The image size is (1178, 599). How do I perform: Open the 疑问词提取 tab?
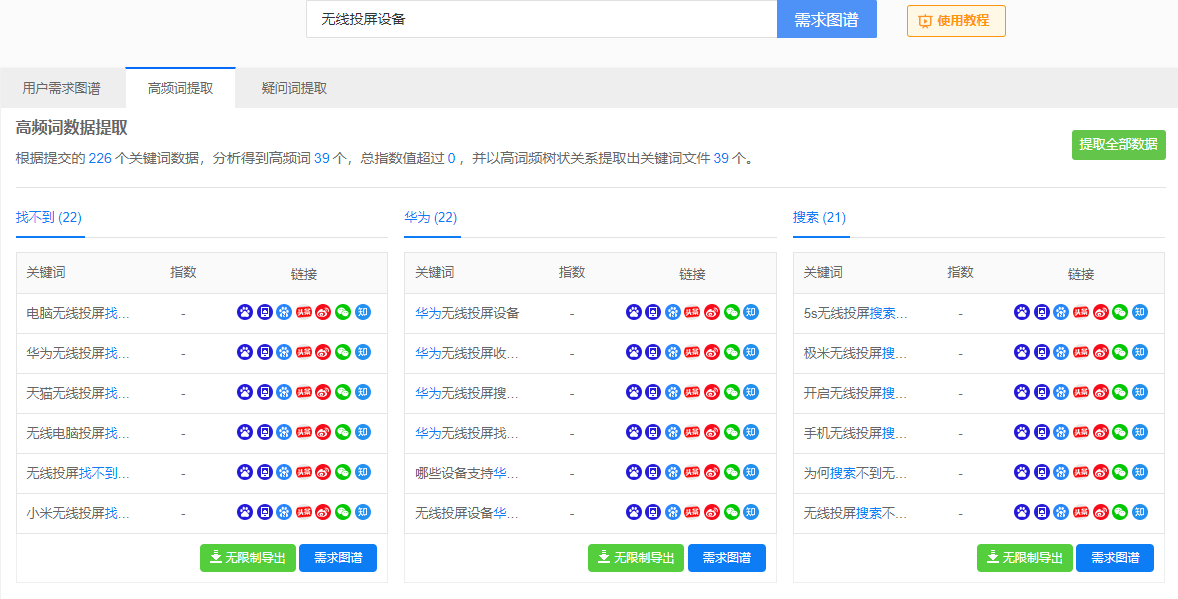(x=294, y=88)
